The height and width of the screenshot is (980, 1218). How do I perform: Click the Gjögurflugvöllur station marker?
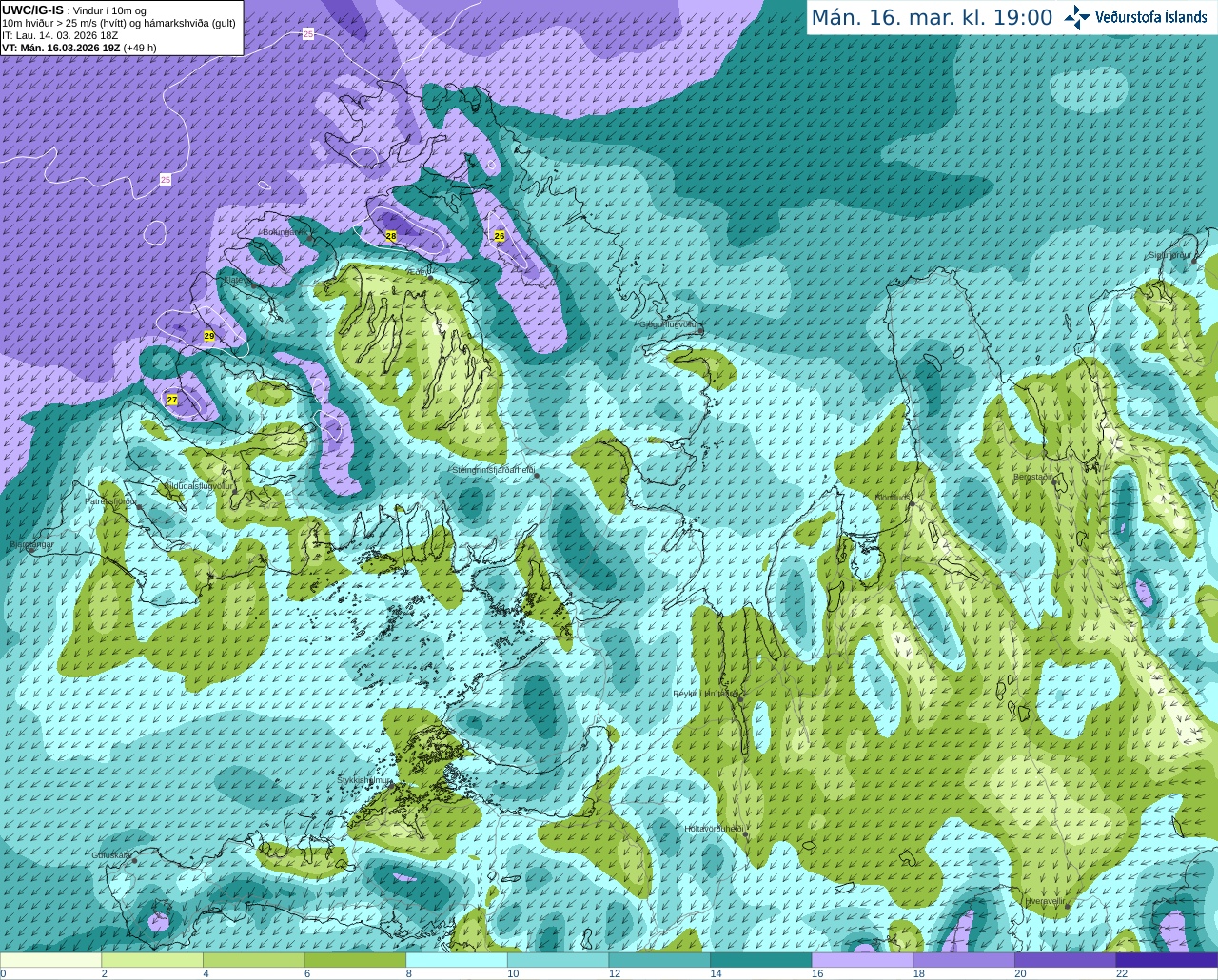coord(701,329)
